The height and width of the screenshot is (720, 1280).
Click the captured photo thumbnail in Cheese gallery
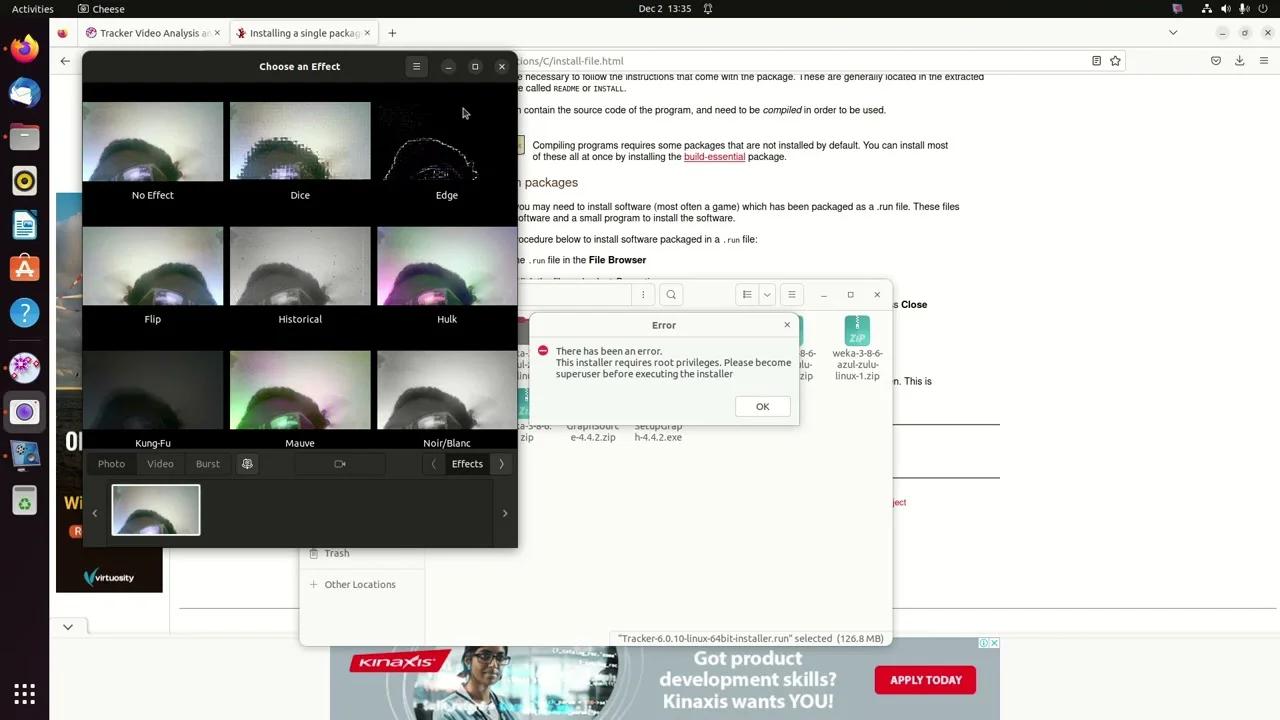coord(155,509)
